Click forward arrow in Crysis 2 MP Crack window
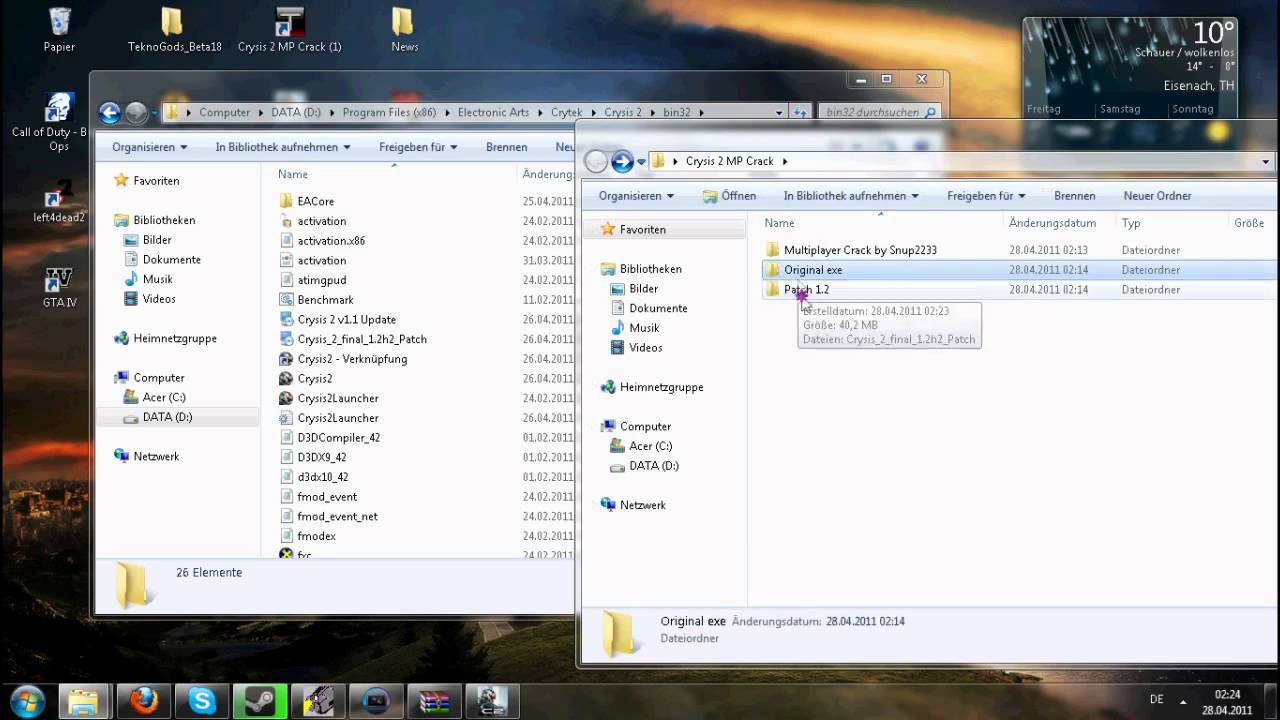1280x720 pixels. (622, 161)
